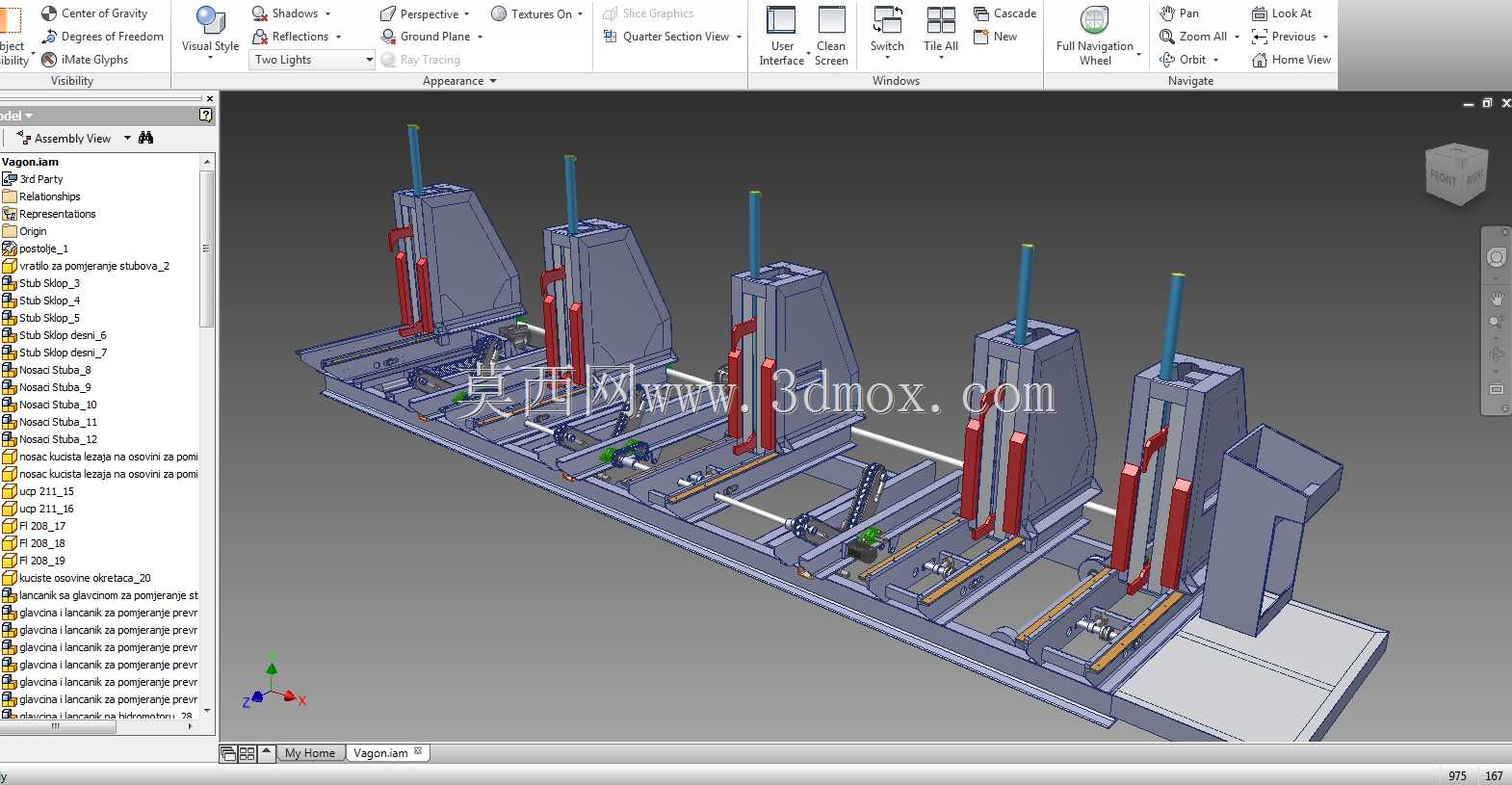This screenshot has width=1512, height=785.
Task: Expand the Appearance panel dropdown
Action: pos(493,81)
